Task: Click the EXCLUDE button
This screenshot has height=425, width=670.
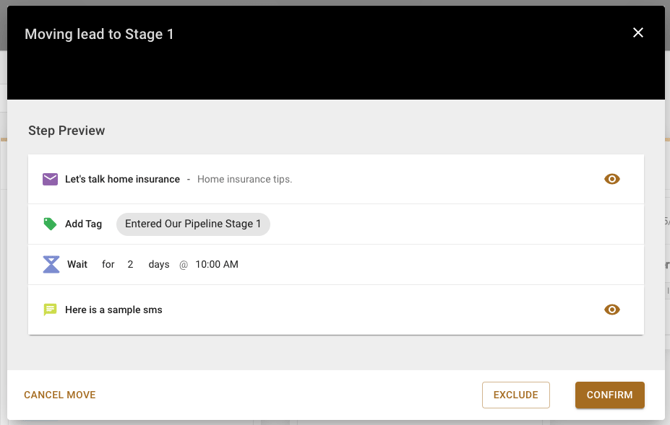Action: pyautogui.click(x=516, y=395)
